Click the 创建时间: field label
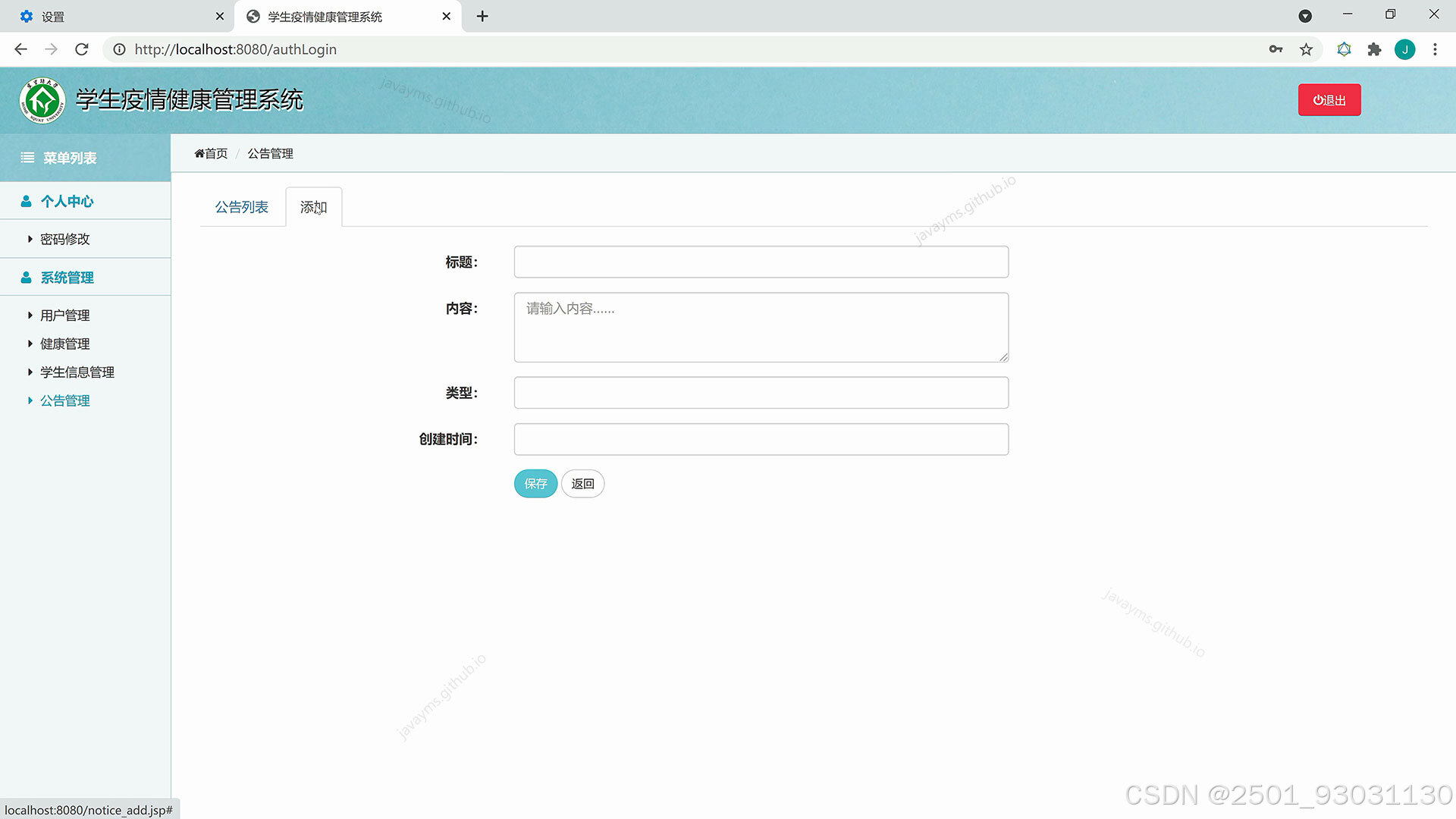Viewport: 1456px width, 819px height. (448, 439)
